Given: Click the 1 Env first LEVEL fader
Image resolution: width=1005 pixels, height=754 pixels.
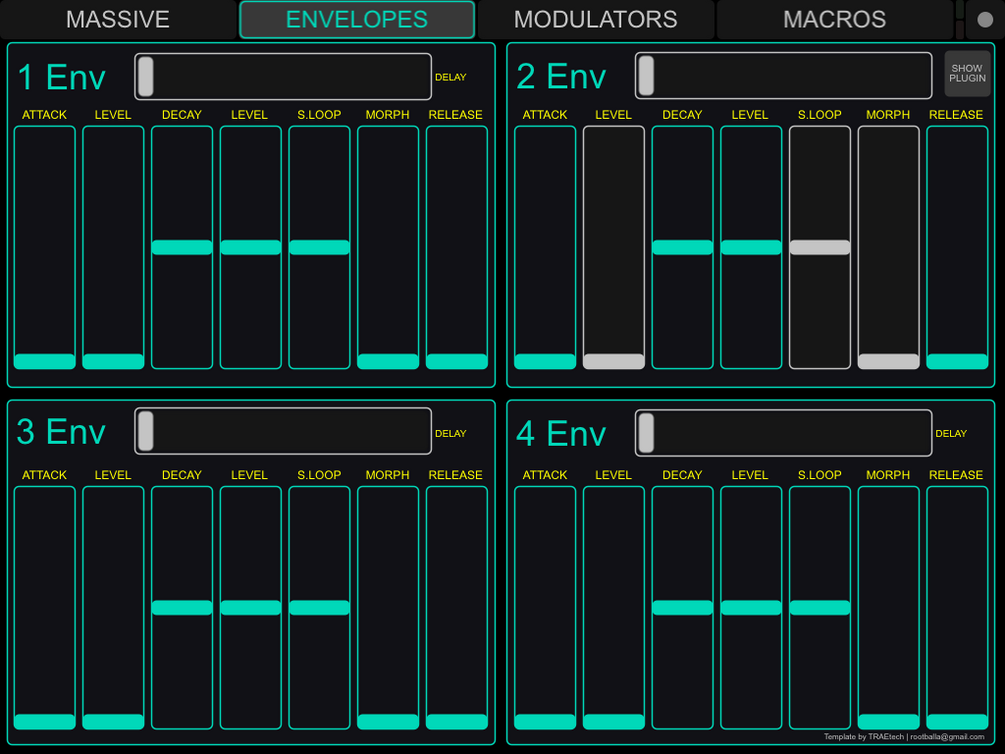Looking at the screenshot, I should click(113, 247).
